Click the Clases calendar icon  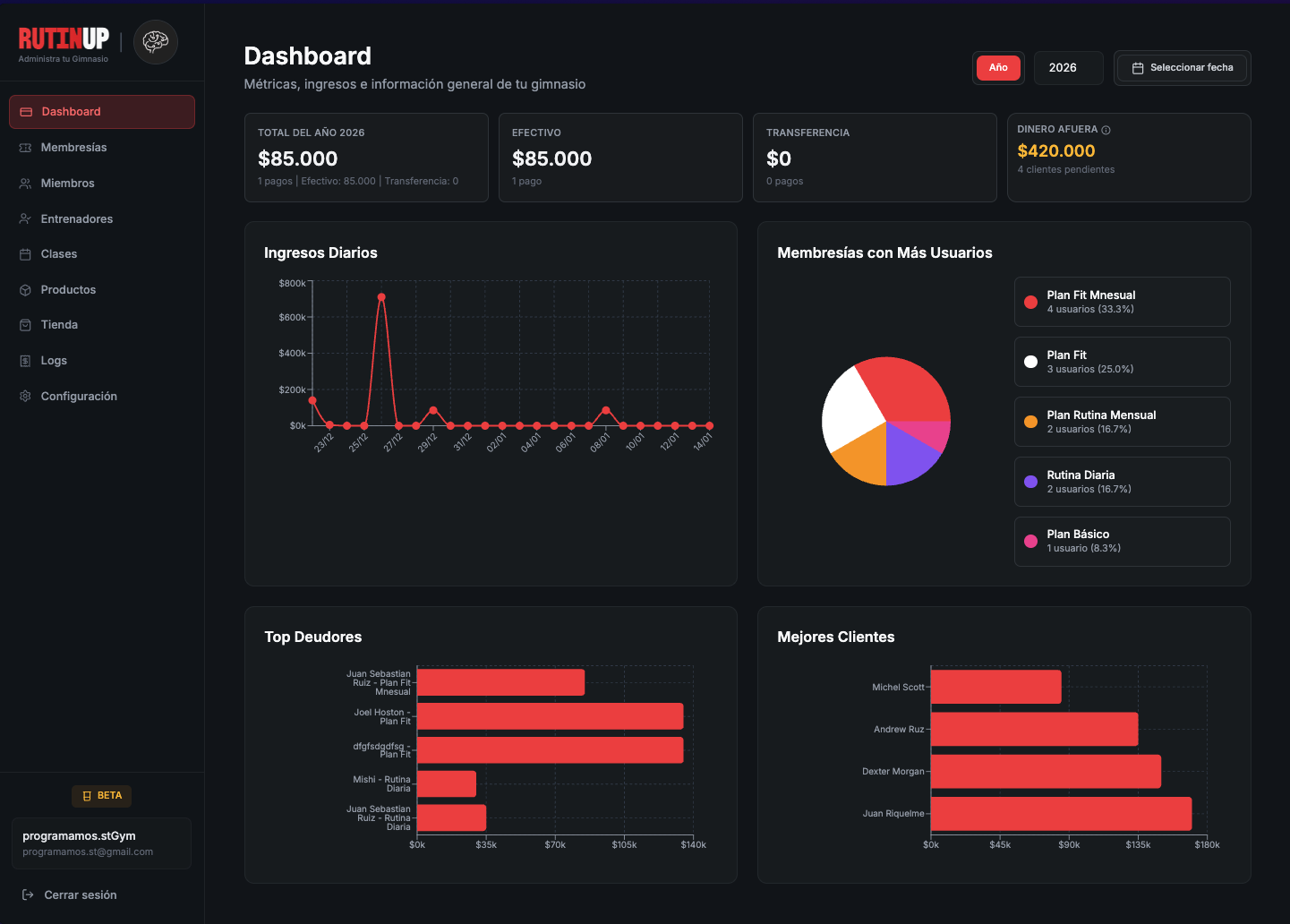[25, 254]
